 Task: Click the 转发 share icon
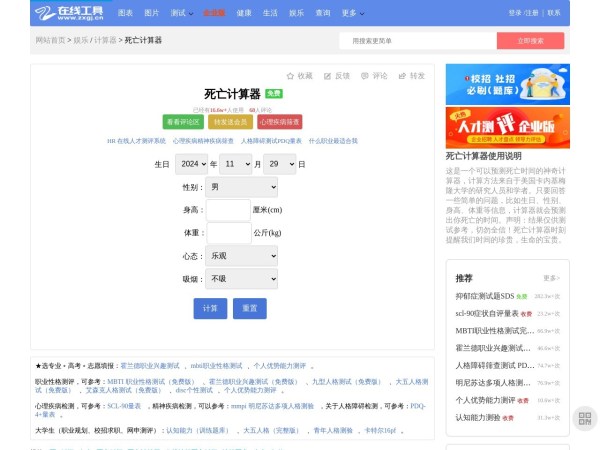402,76
